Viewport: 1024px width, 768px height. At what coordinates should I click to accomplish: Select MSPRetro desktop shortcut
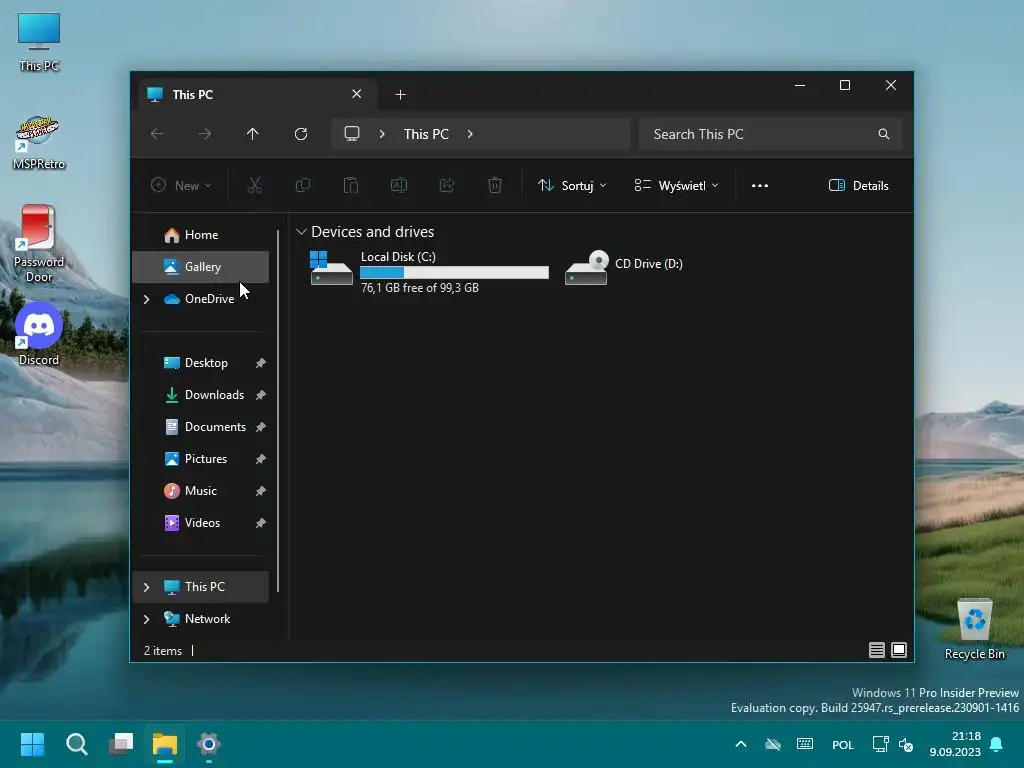[39, 143]
